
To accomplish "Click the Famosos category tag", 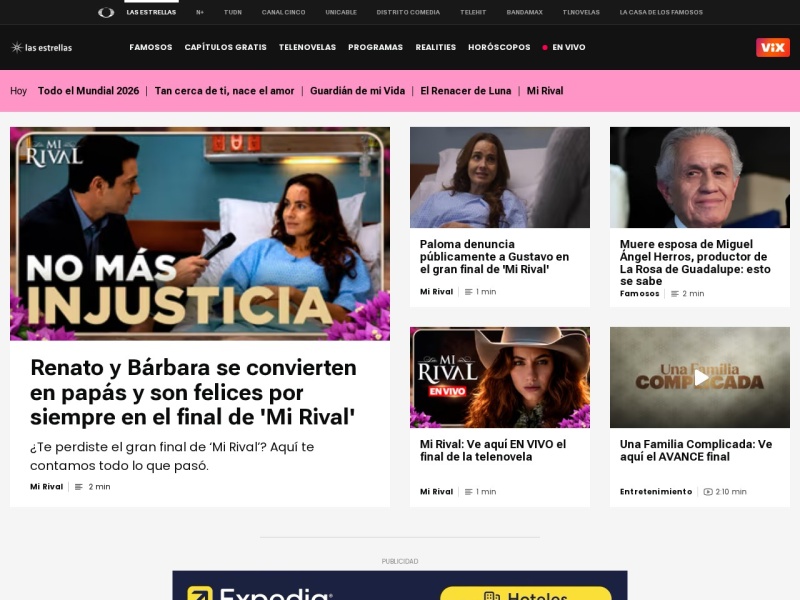I will tap(639, 293).
